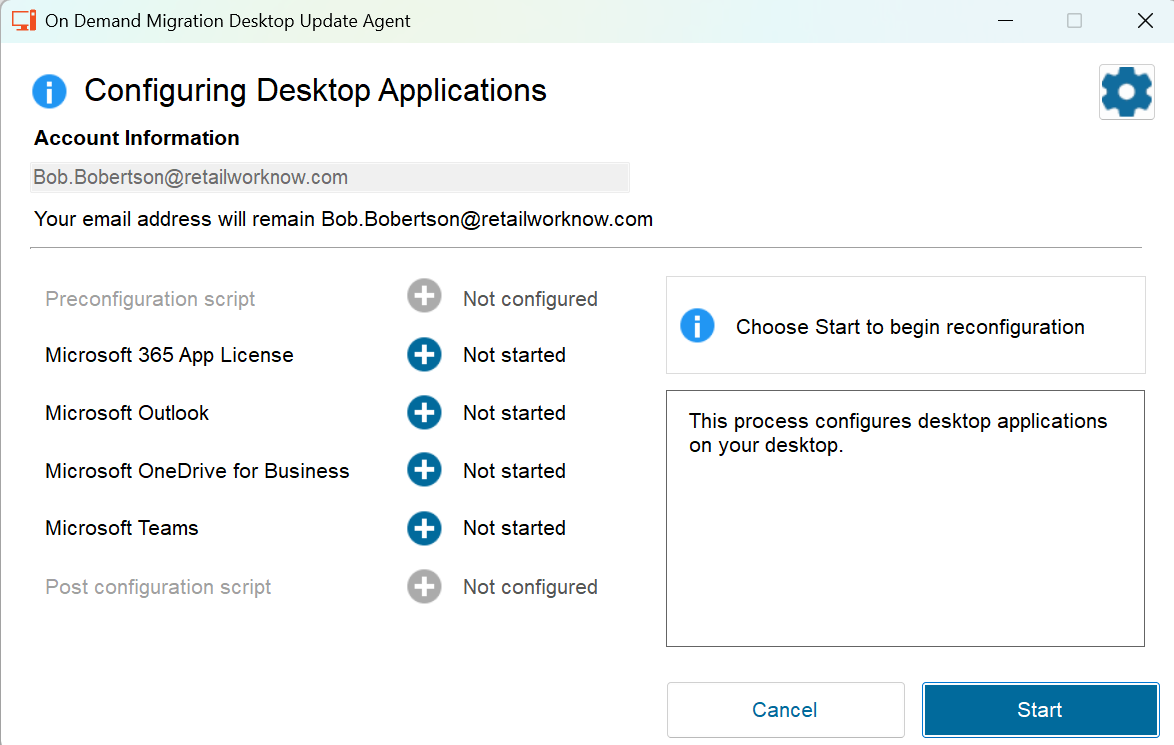1174x745 pixels.
Task: Click the process description text box
Action: pos(905,518)
